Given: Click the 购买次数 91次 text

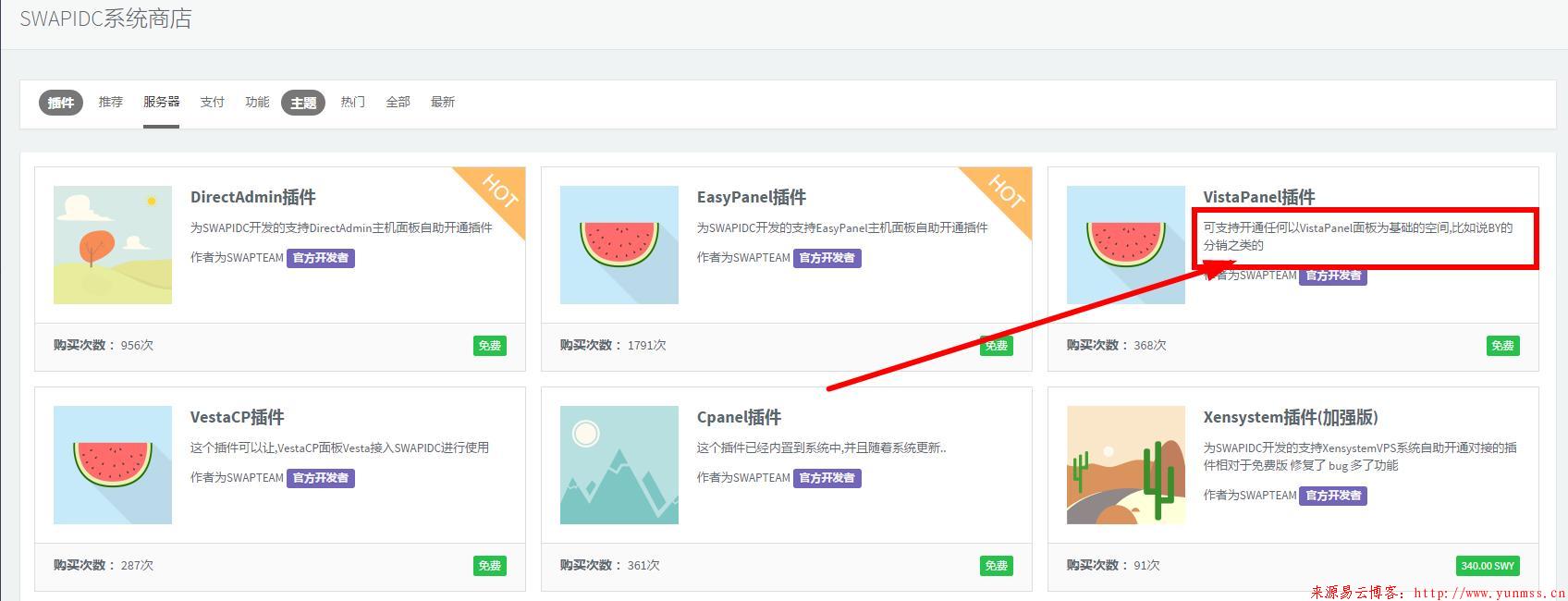Looking at the screenshot, I should pos(1113,565).
